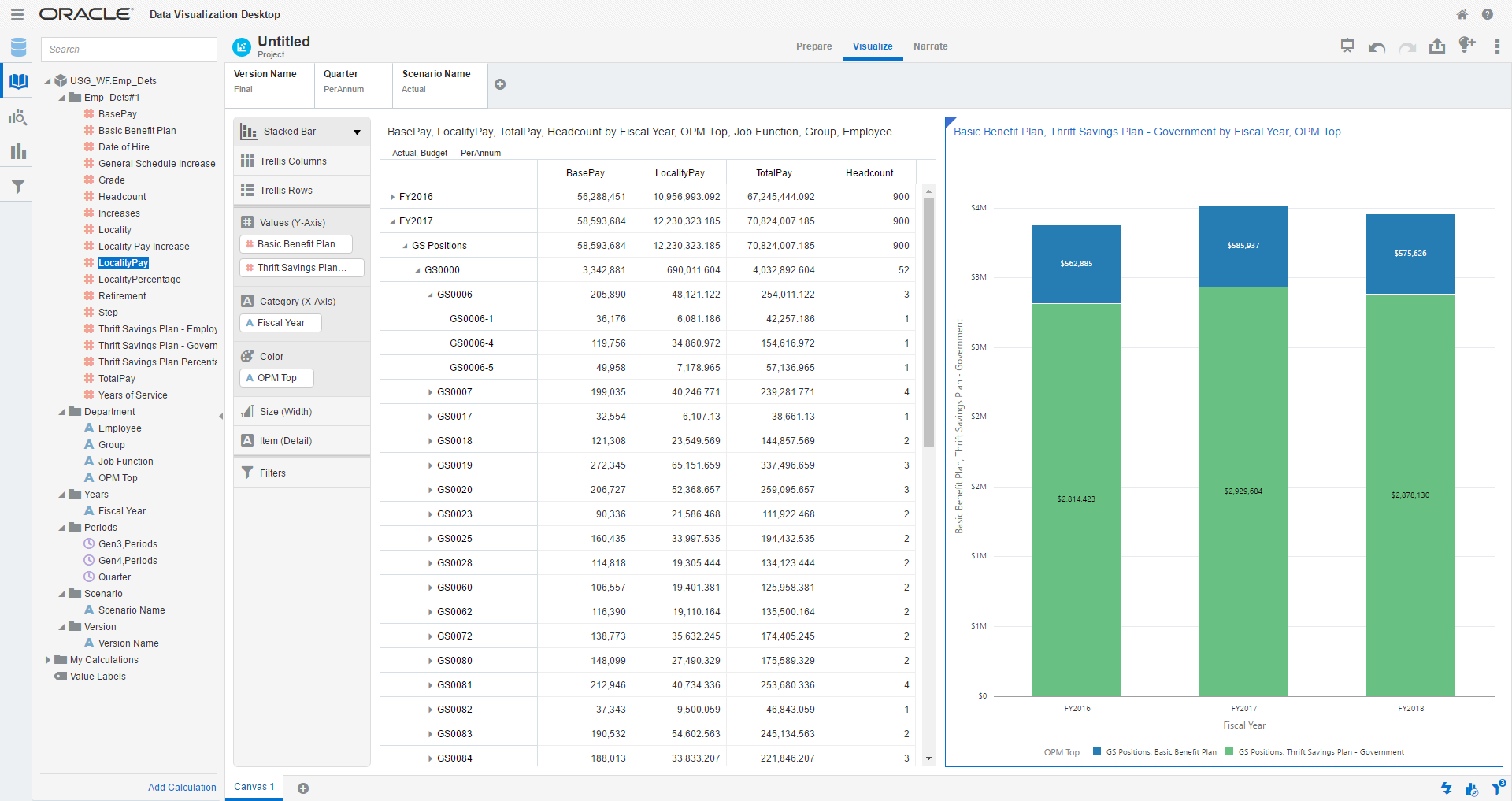Click the Add Calculation link

tap(182, 788)
